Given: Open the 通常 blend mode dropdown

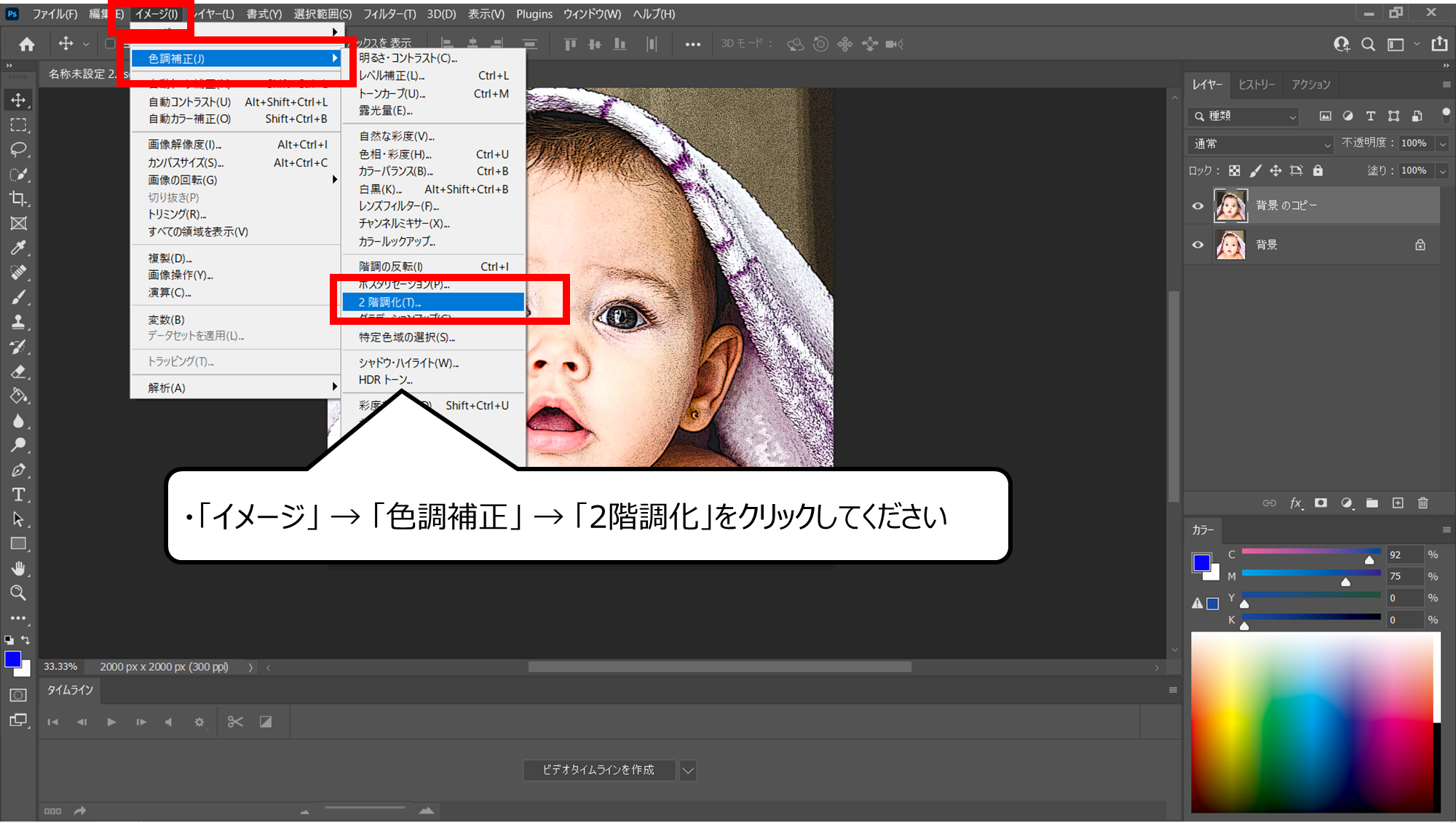Looking at the screenshot, I should (x=1261, y=144).
